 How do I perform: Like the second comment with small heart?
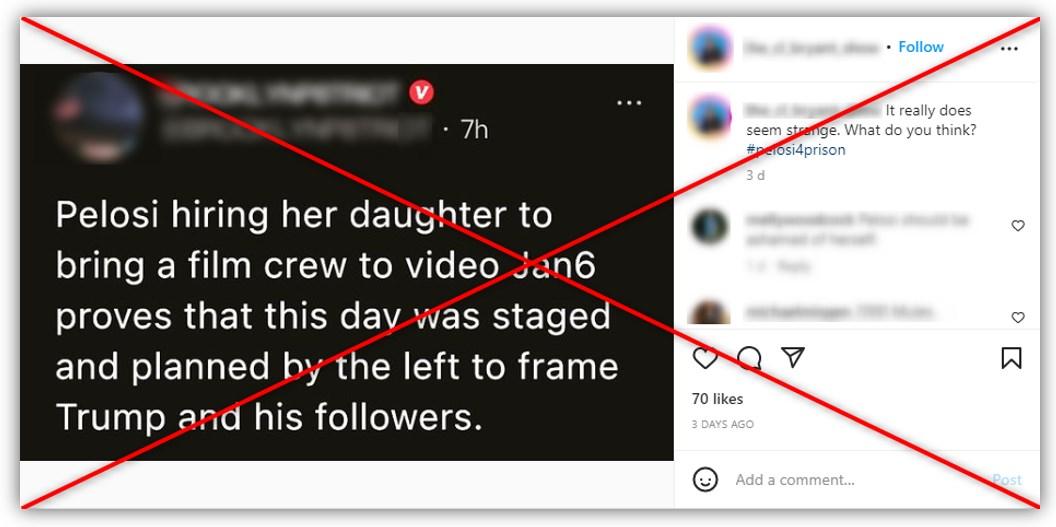pyautogui.click(x=1018, y=317)
